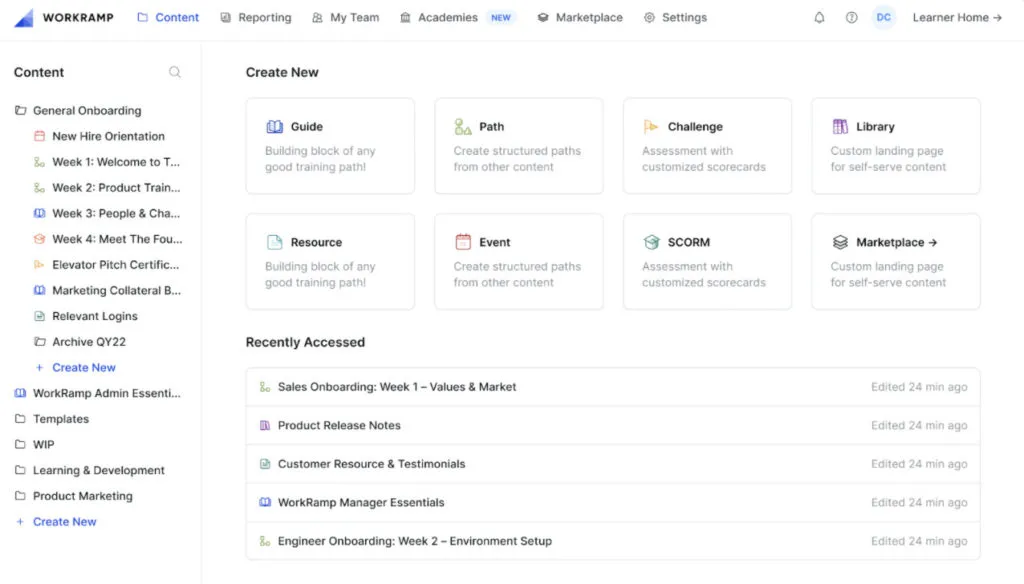Open Marketing Collateral item in sidebar

click(107, 290)
